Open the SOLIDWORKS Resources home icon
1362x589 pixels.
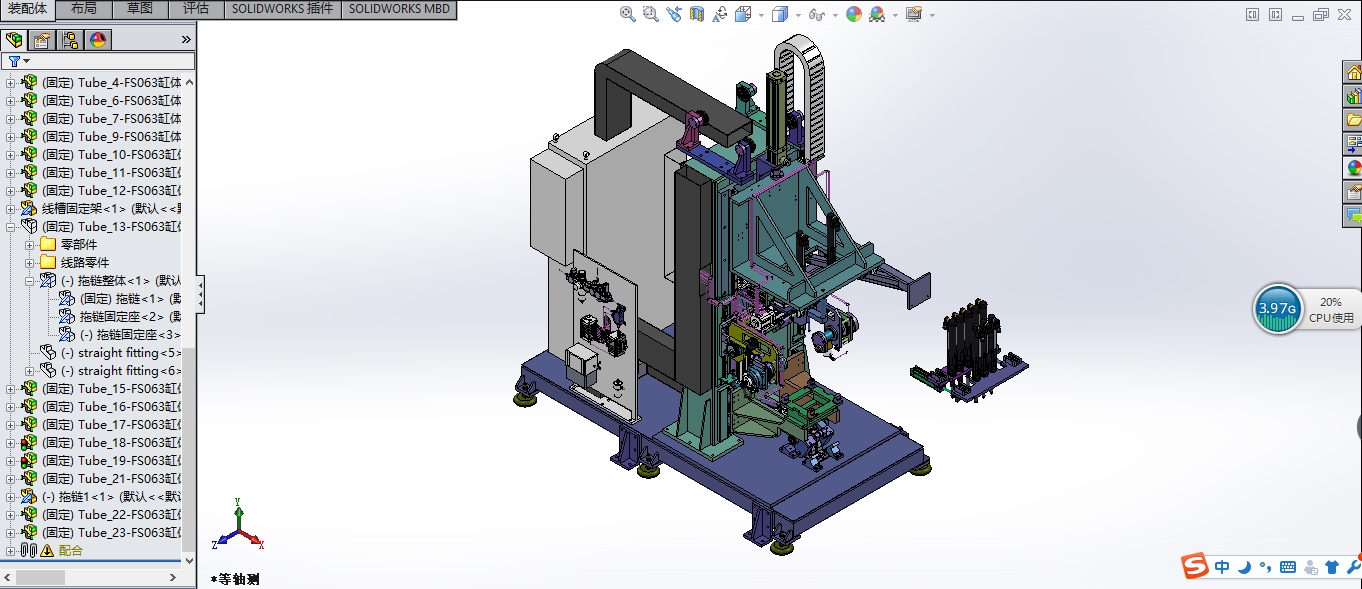tap(1353, 72)
